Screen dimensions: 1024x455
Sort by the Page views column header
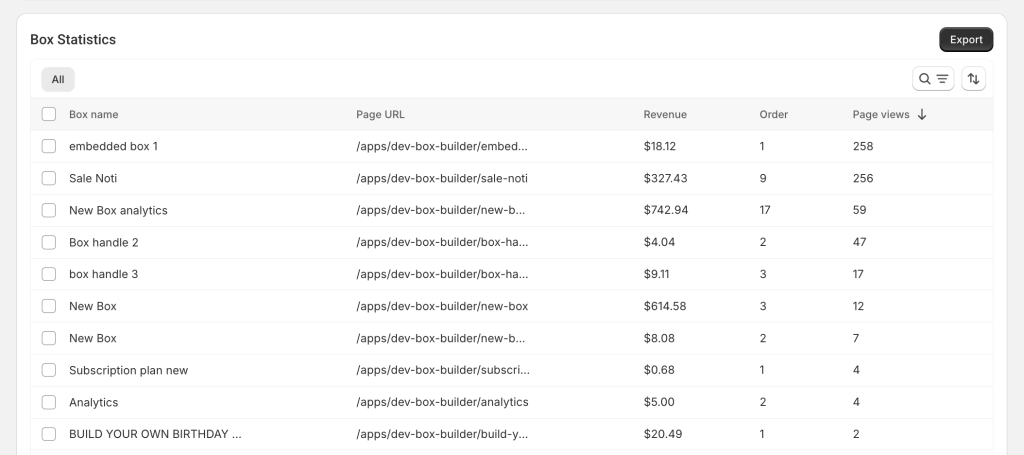(x=881, y=115)
